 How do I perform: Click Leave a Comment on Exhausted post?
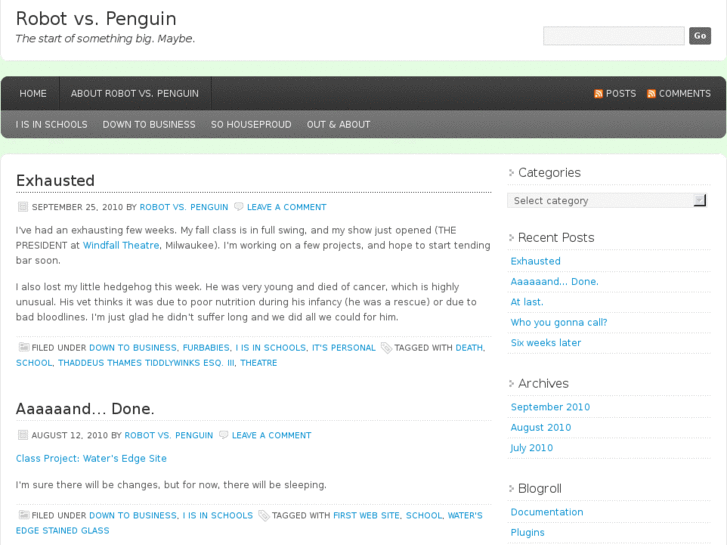coord(287,207)
